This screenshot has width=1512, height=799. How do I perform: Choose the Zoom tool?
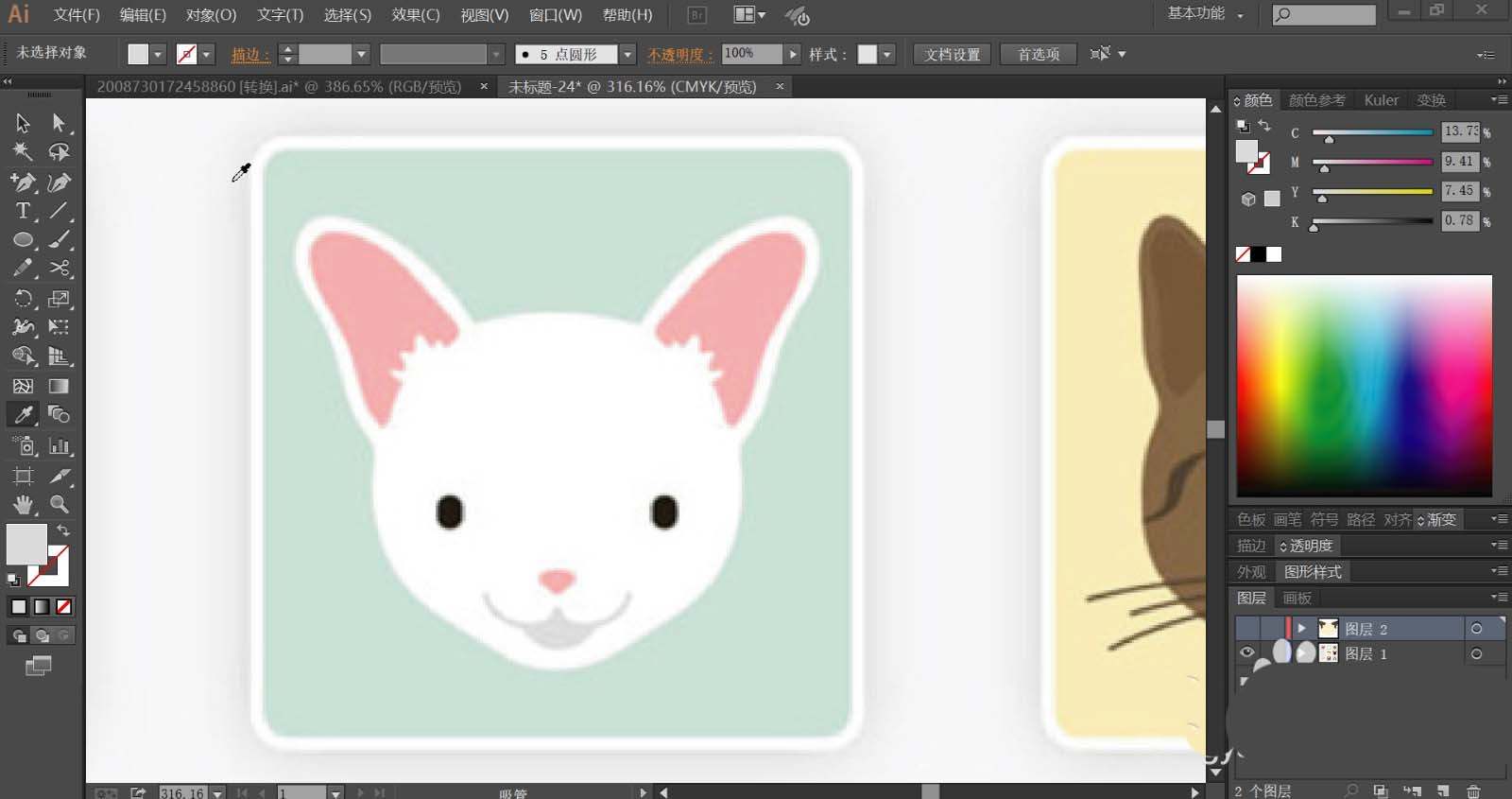pyautogui.click(x=60, y=505)
